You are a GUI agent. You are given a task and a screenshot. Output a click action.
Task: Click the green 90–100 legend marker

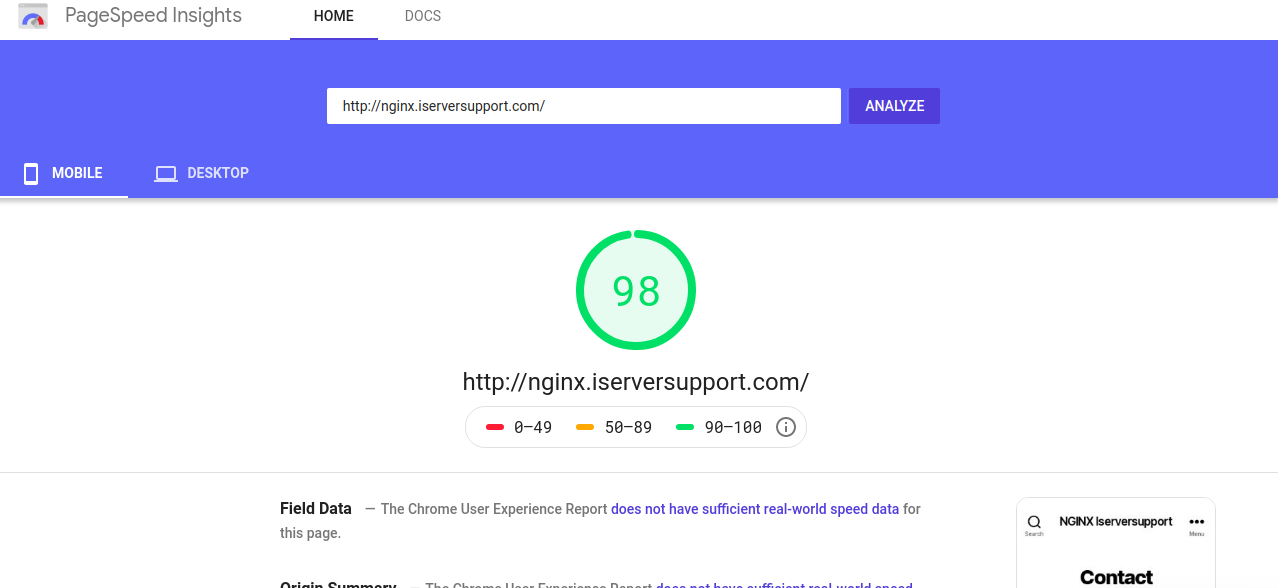(x=685, y=427)
